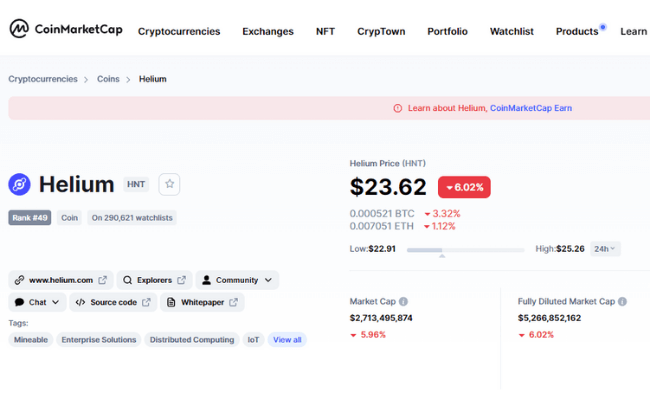
Task: Click Cryptocurrencies breadcrumb link
Action: (x=43, y=79)
